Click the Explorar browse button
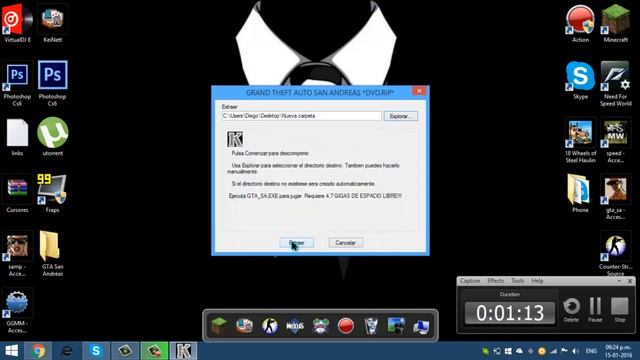 tap(400, 116)
